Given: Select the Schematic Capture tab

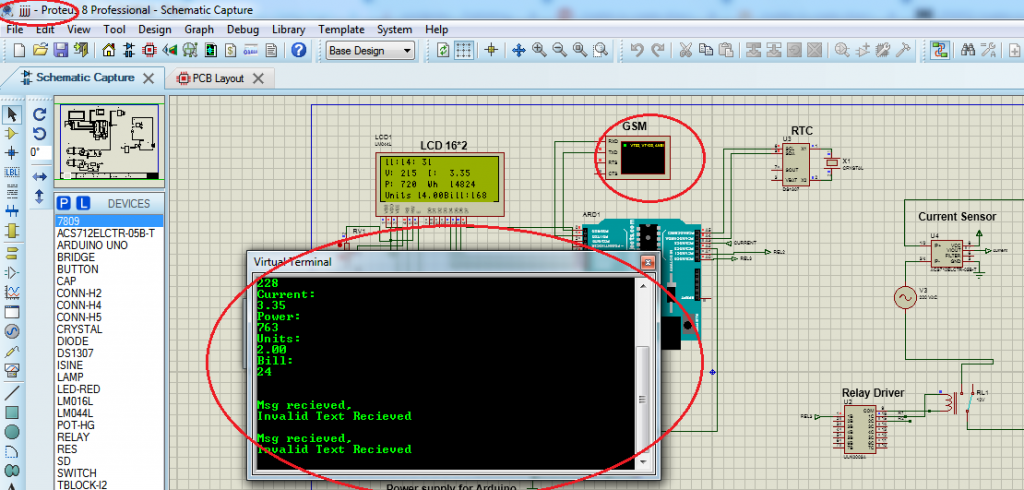Looking at the screenshot, I should coord(85,77).
